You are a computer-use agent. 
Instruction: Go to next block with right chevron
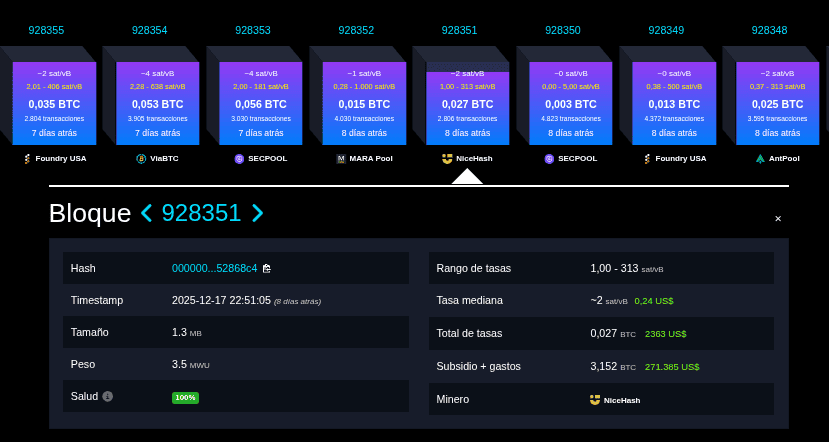pos(257,213)
